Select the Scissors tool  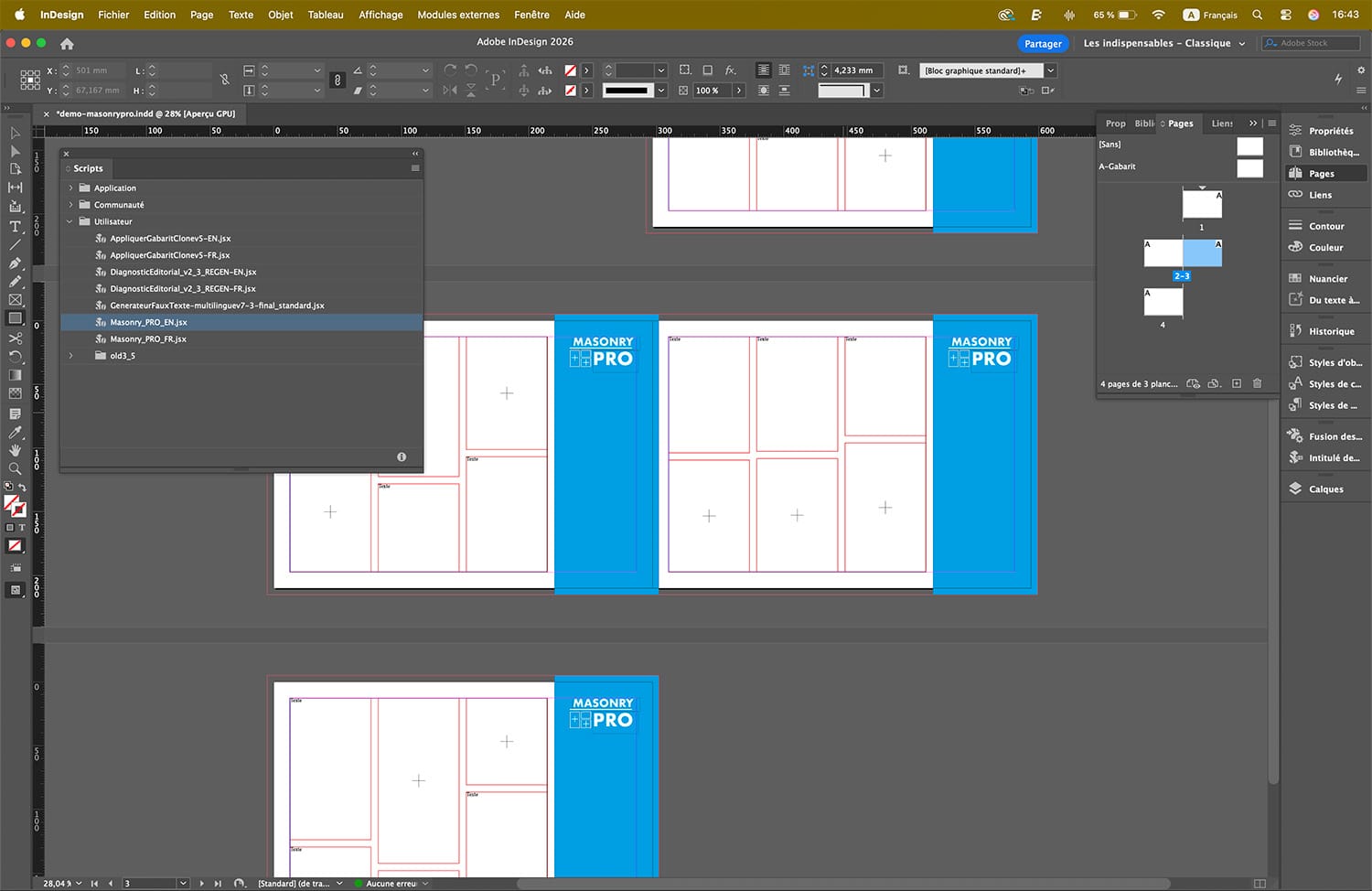15,338
